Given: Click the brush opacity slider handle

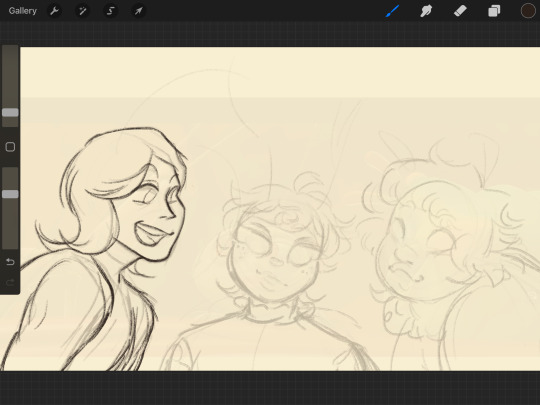Looking at the screenshot, I should tap(10, 194).
